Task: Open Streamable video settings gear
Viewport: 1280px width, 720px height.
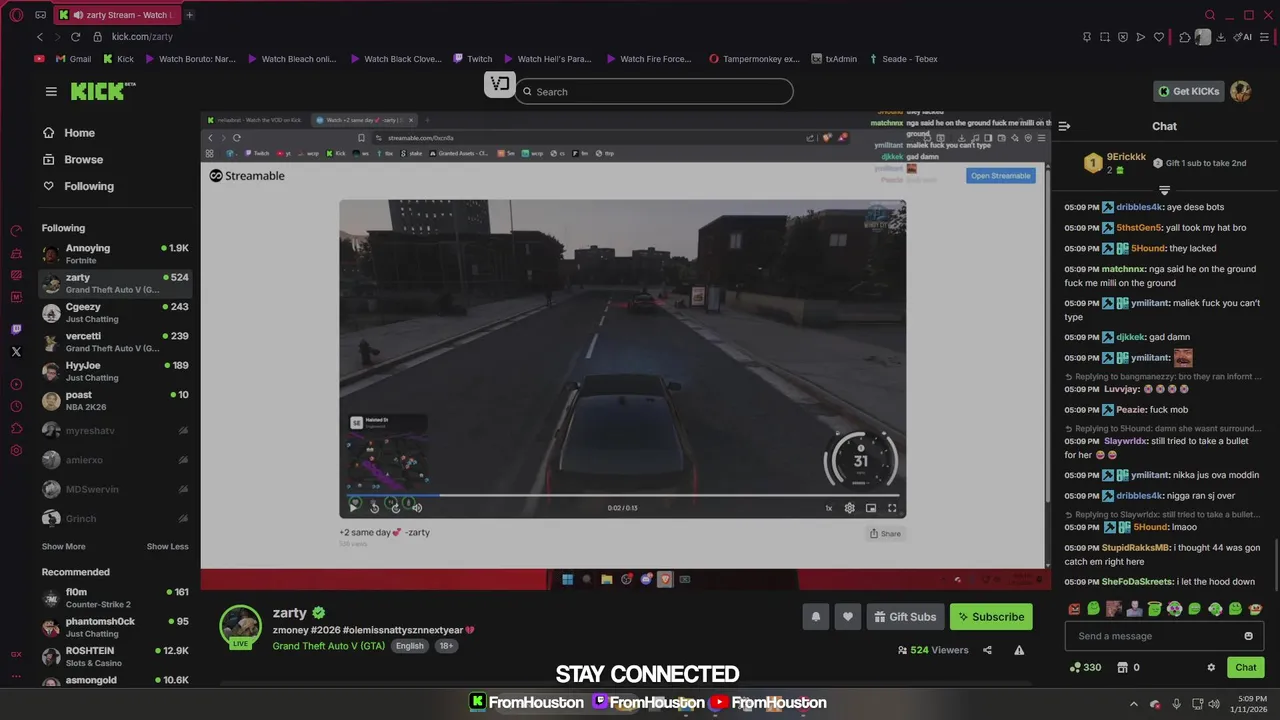Action: pos(849,508)
